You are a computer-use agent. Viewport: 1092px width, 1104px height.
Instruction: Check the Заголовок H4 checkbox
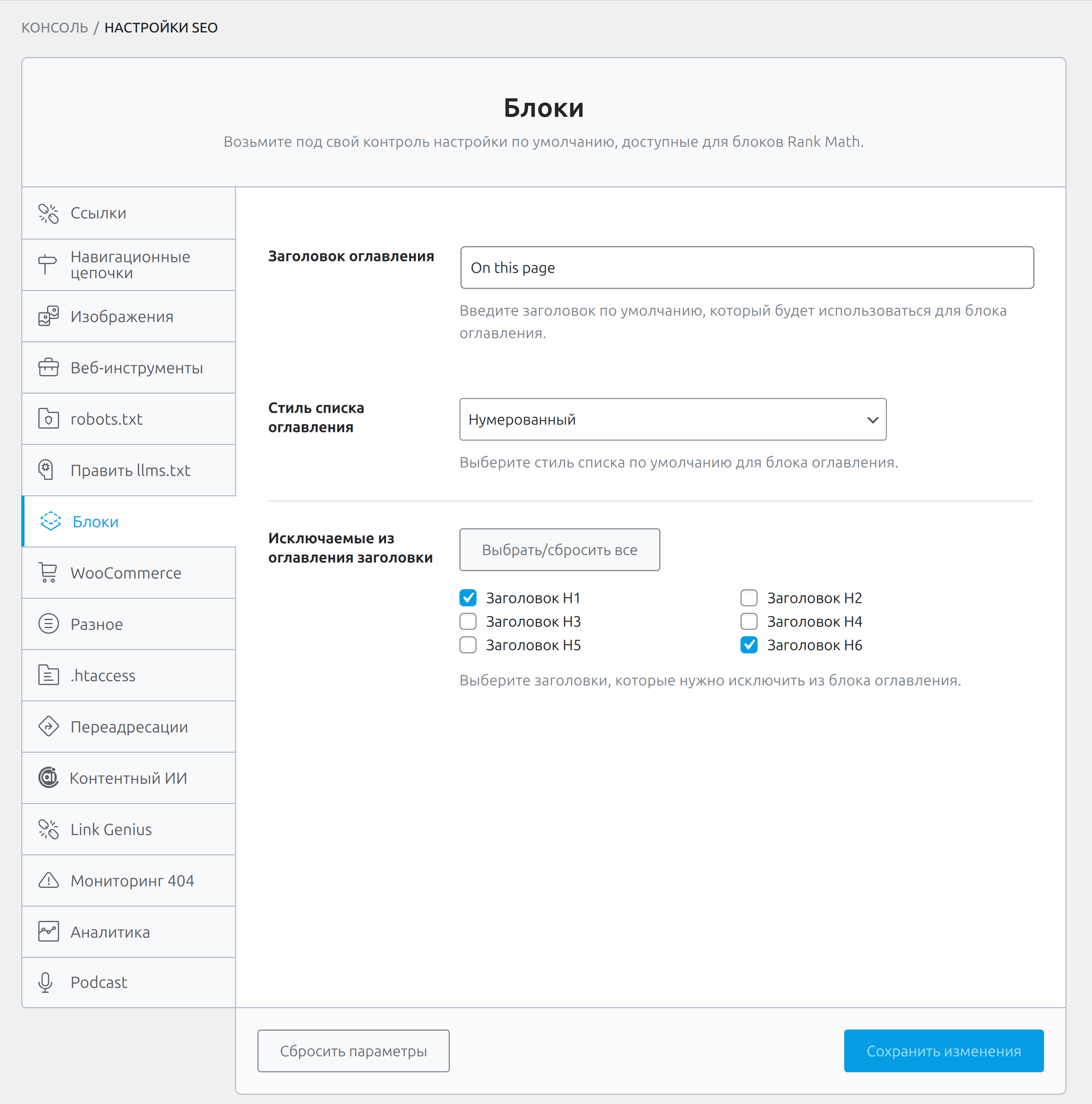[748, 621]
